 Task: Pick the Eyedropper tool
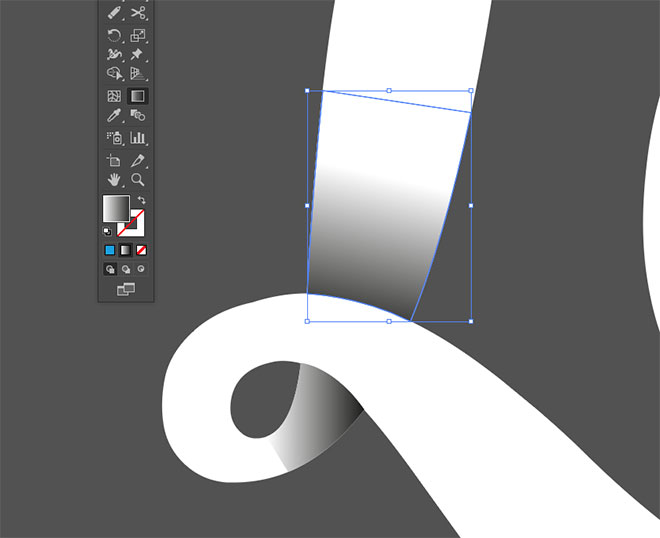coord(114,116)
